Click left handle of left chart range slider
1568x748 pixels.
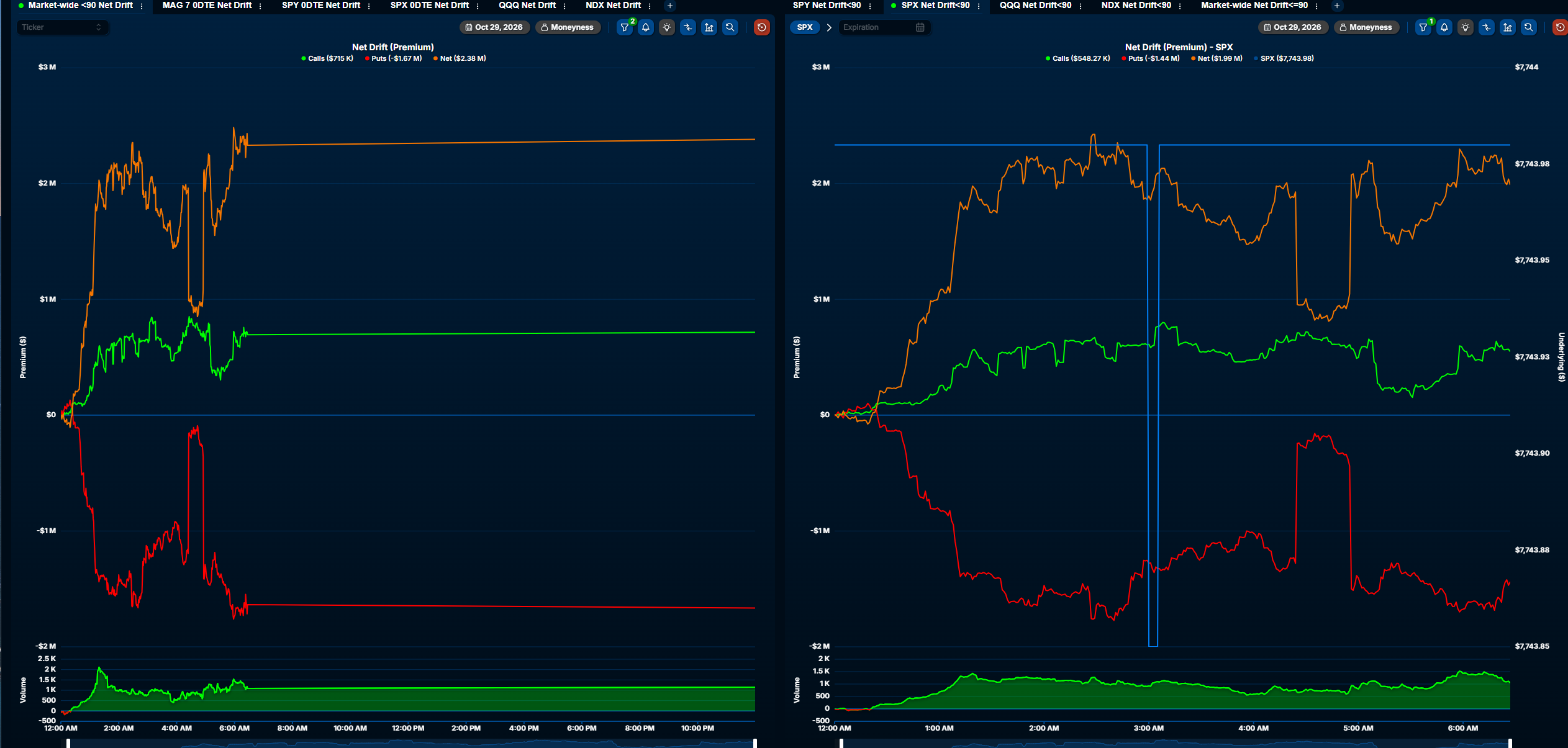tap(68, 743)
